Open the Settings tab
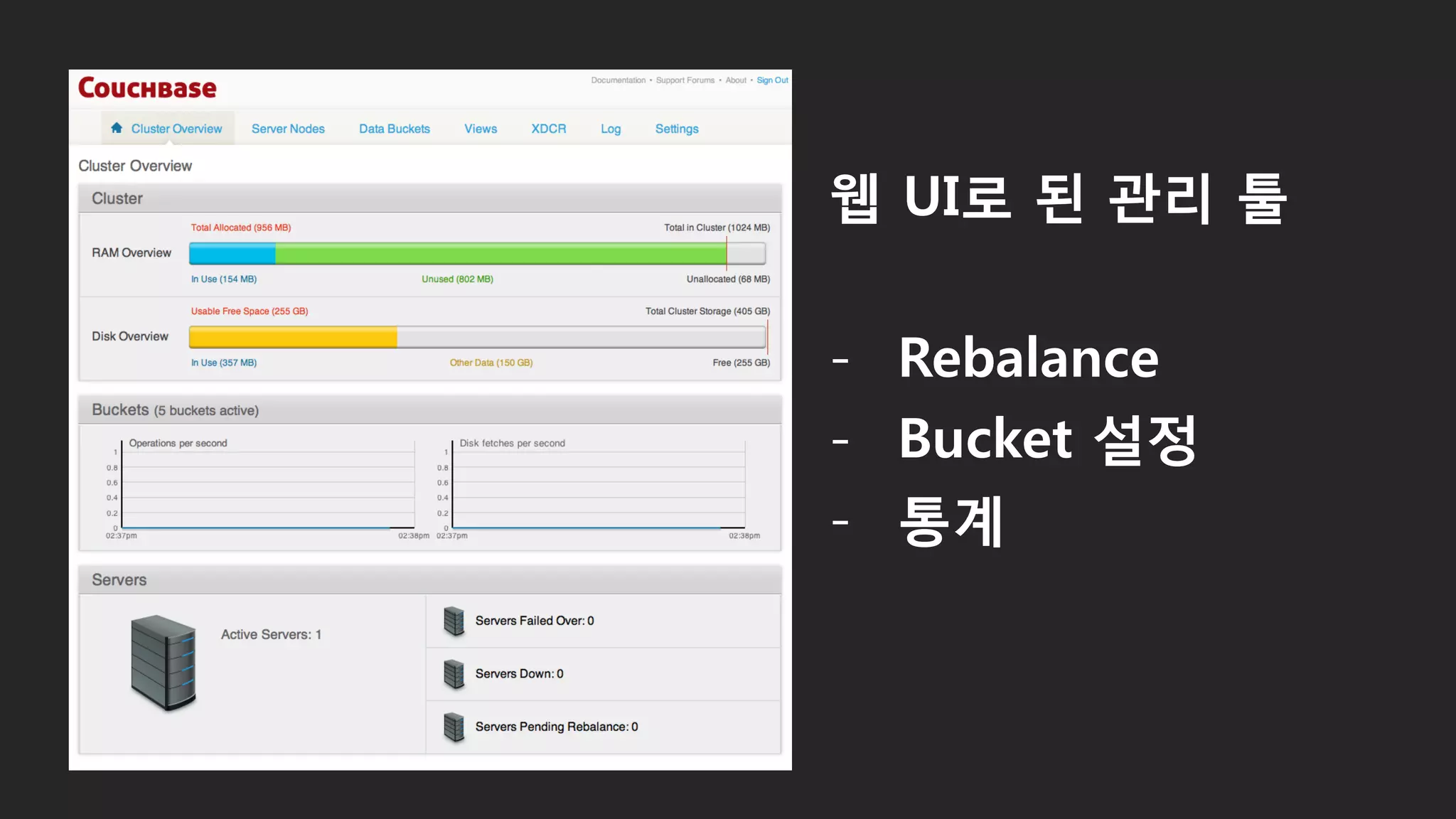Image resolution: width=1456 pixels, height=819 pixels. click(x=677, y=129)
